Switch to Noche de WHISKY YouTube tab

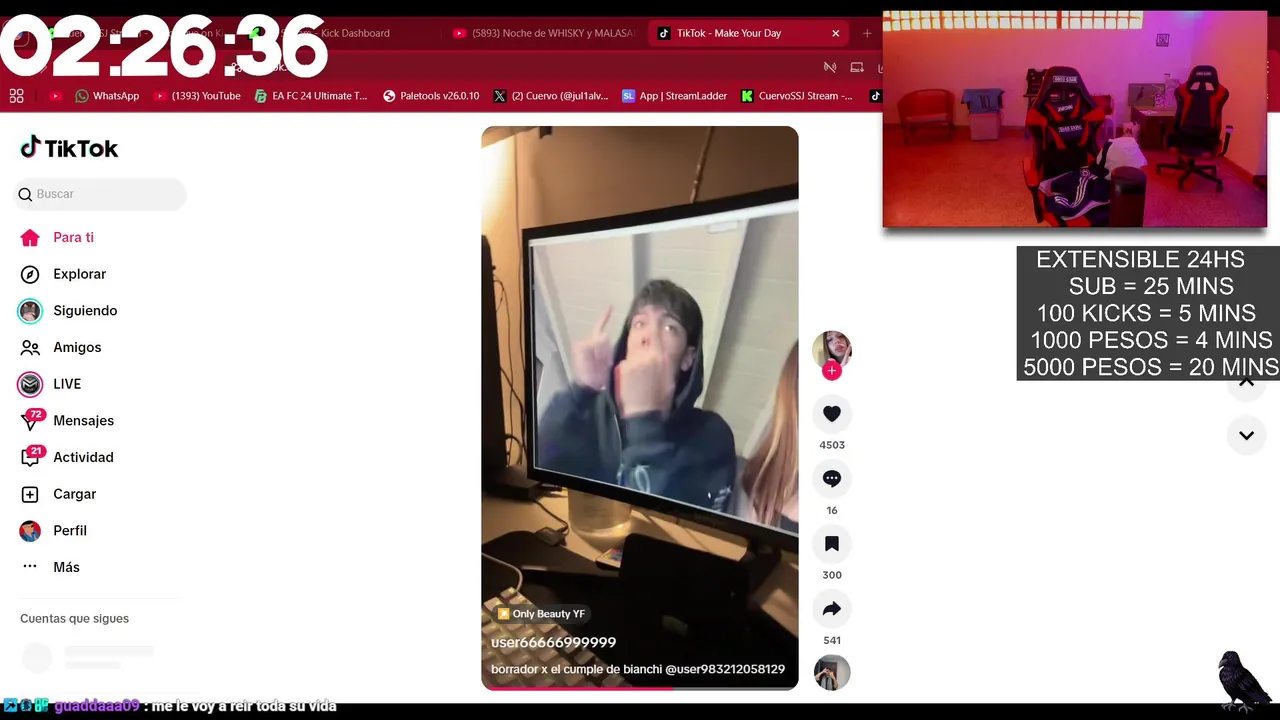[544, 33]
